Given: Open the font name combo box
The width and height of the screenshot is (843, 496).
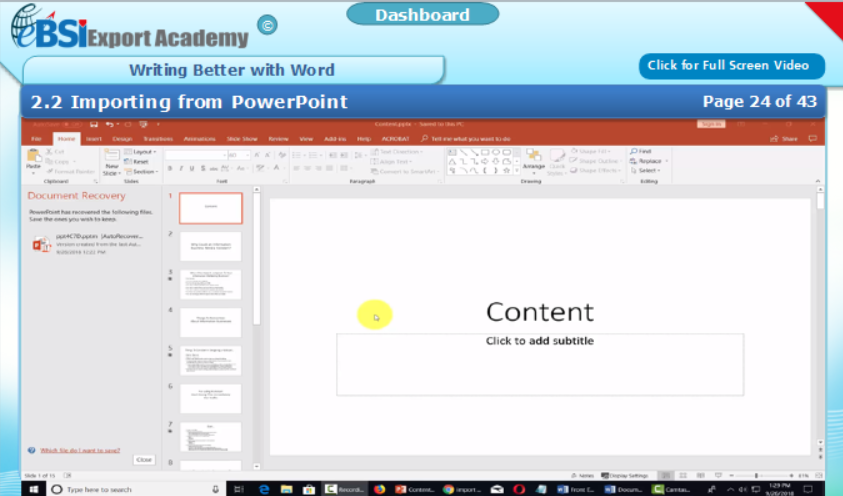Looking at the screenshot, I should [x=196, y=155].
